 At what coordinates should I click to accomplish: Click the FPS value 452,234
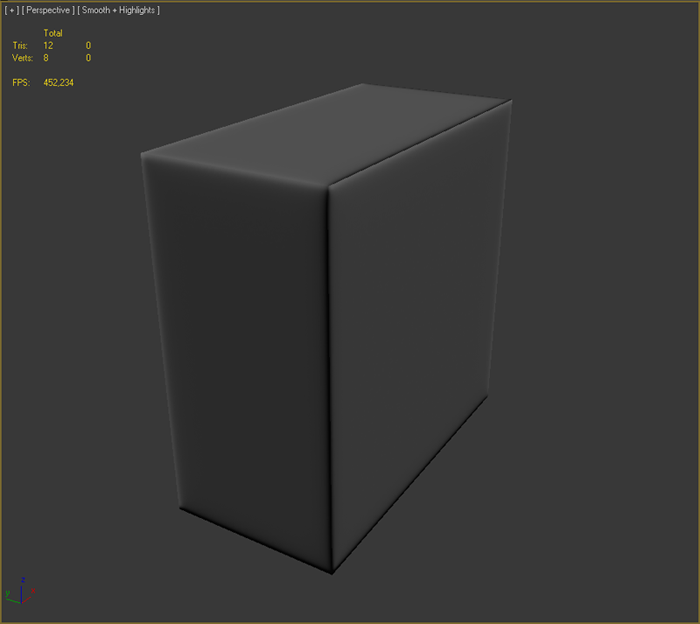pyautogui.click(x=58, y=83)
